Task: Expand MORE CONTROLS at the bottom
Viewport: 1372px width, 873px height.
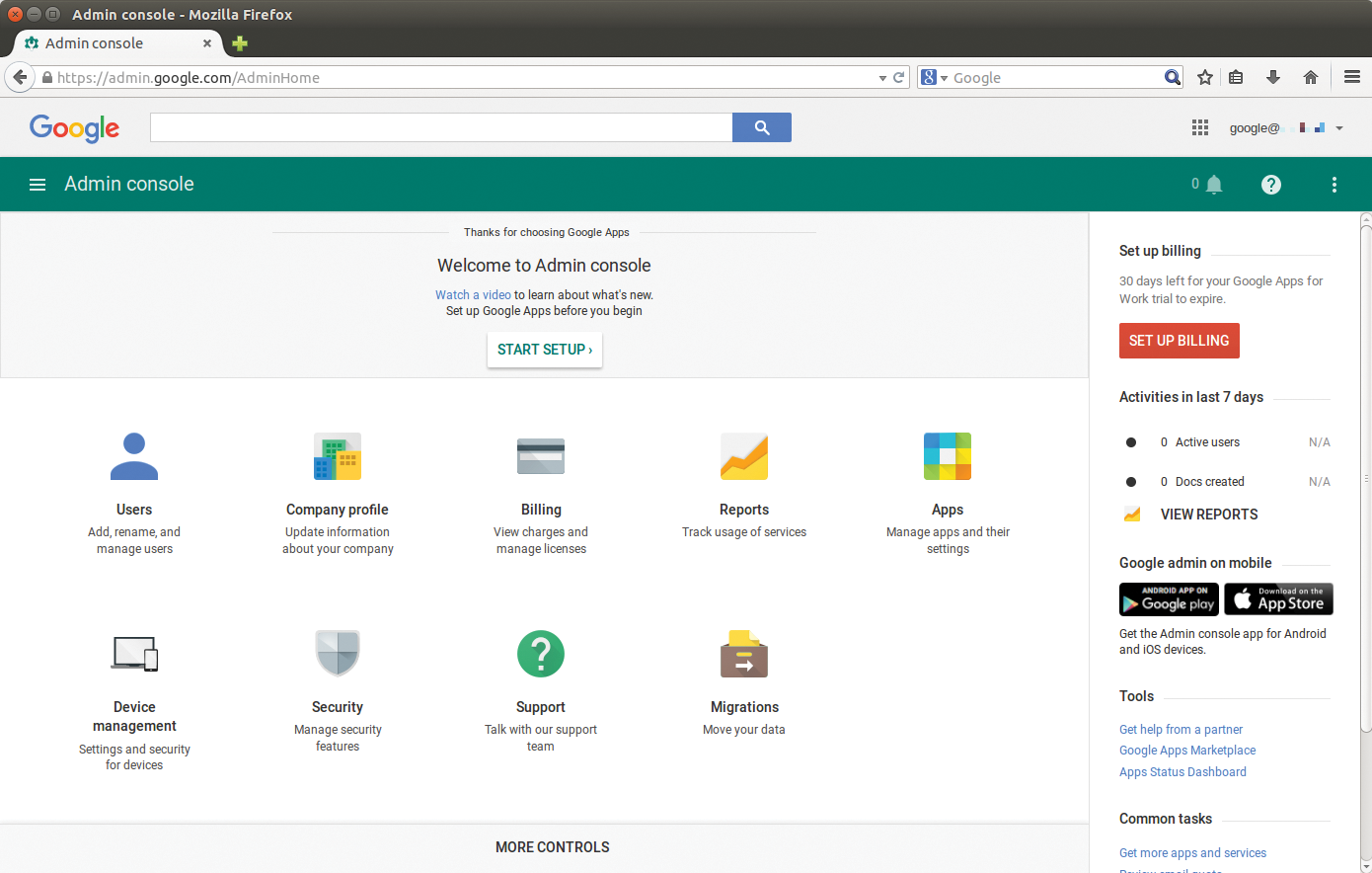Action: pyautogui.click(x=553, y=847)
